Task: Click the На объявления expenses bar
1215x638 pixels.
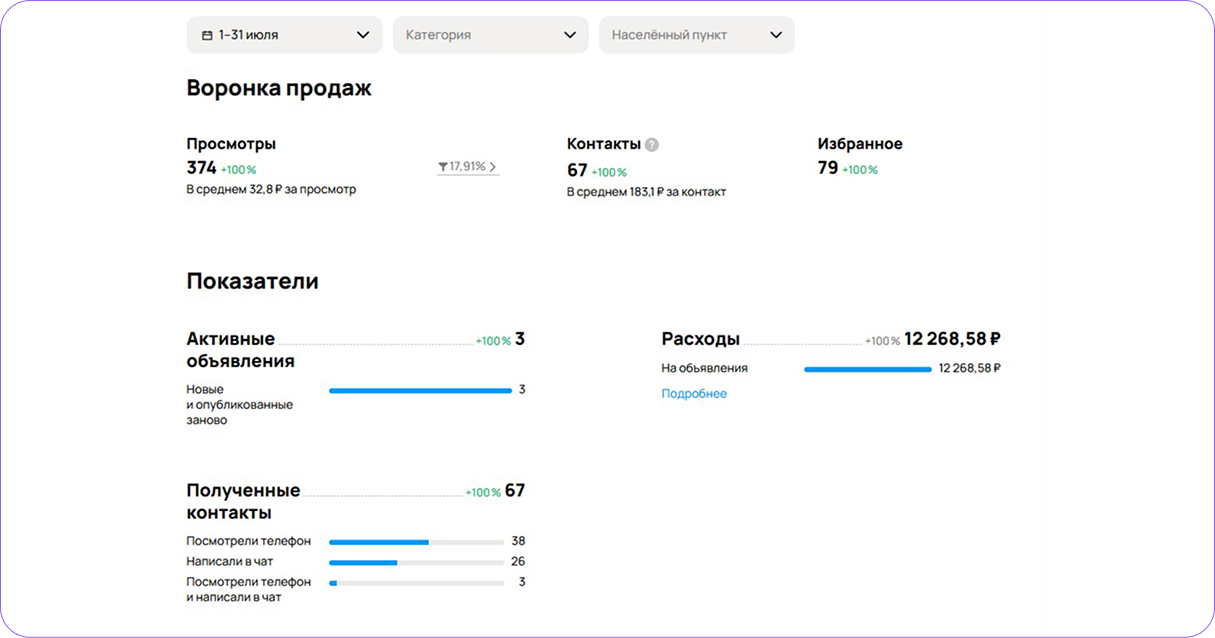Action: pos(867,369)
